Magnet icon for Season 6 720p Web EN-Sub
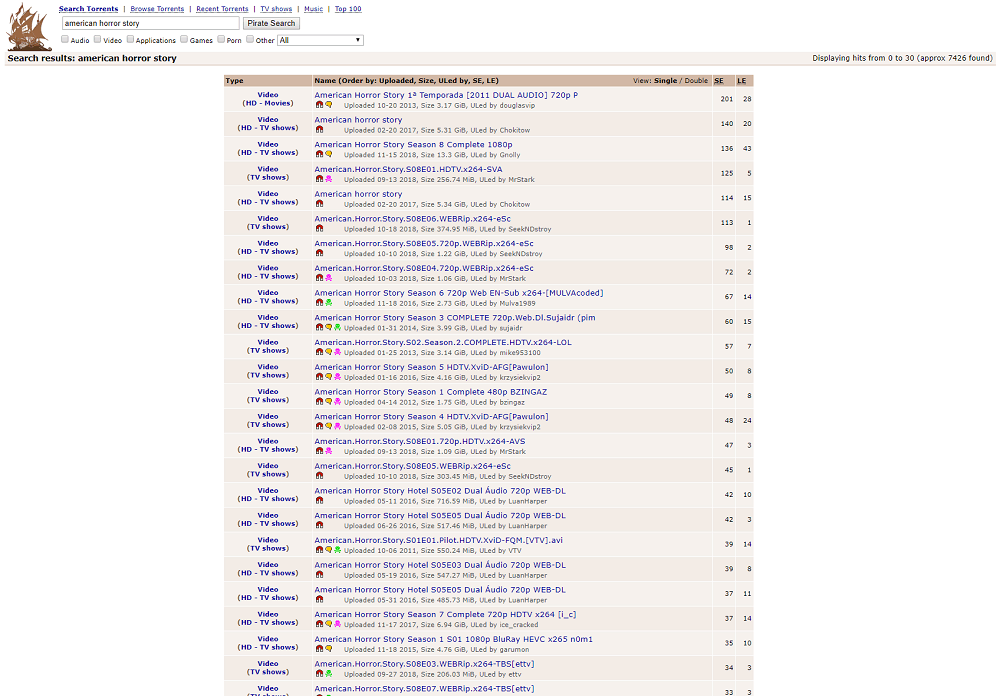 (x=320, y=303)
